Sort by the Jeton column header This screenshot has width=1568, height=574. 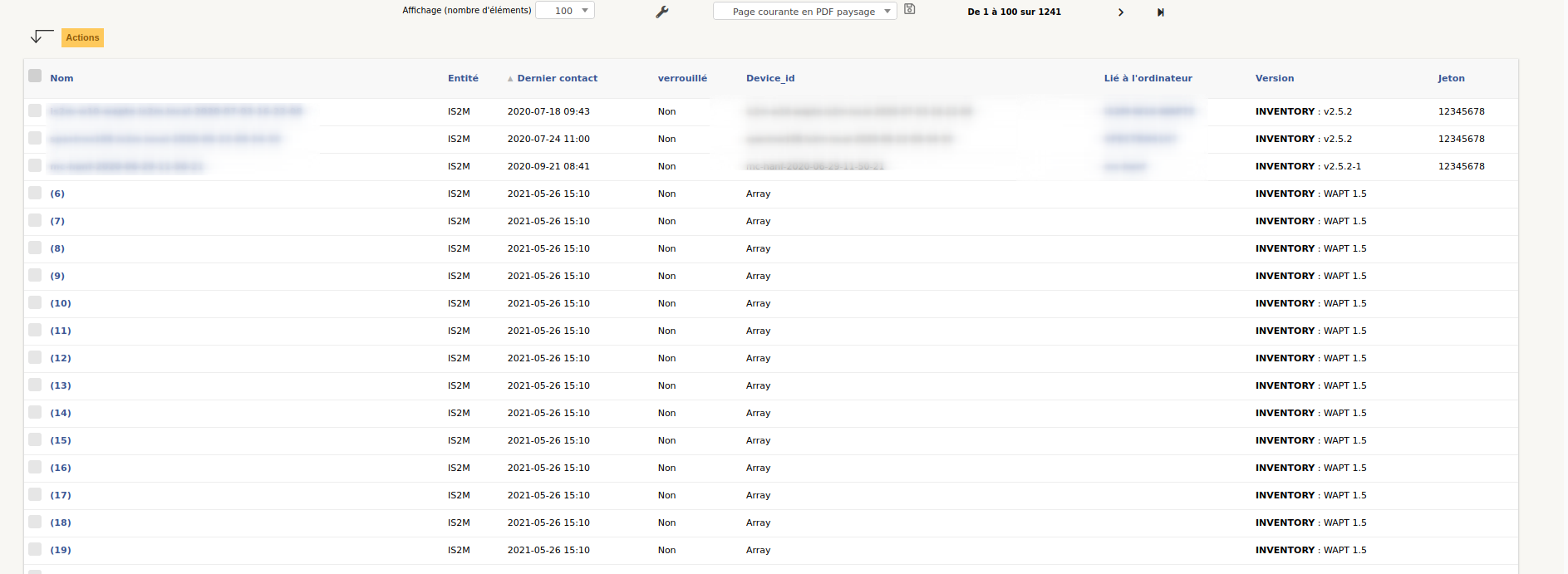click(x=1451, y=78)
